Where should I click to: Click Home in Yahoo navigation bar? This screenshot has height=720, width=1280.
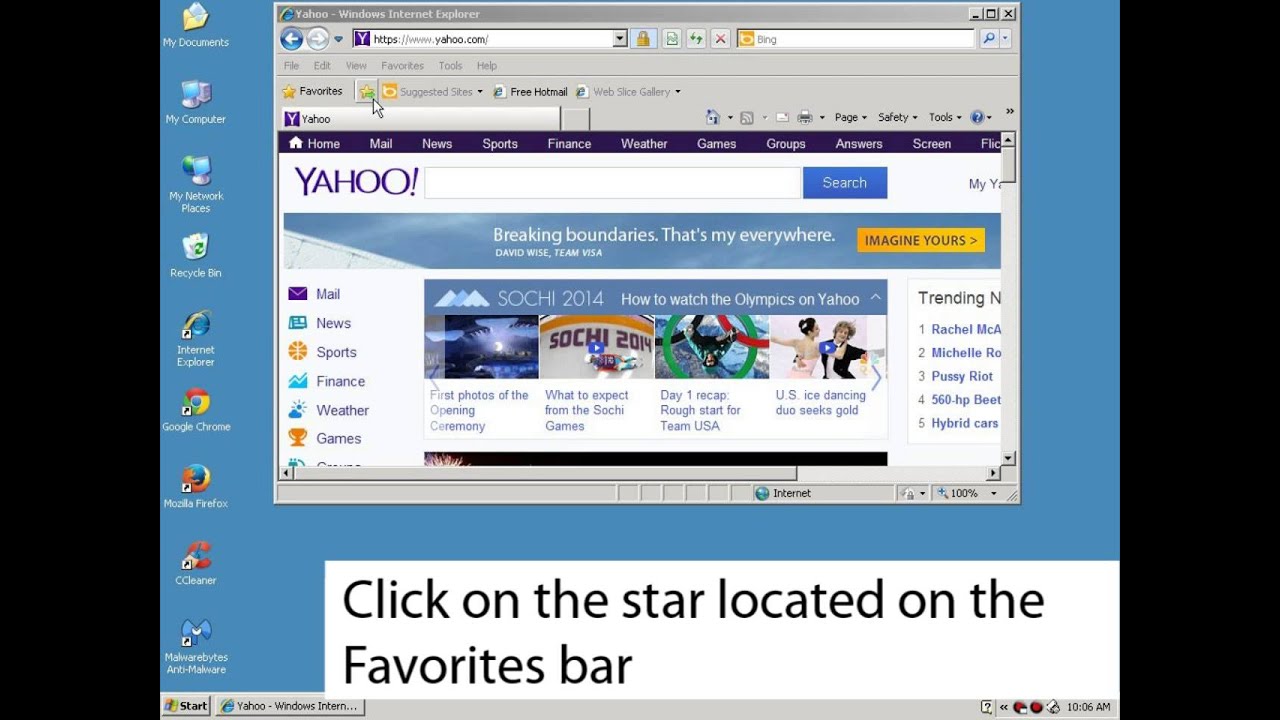[314, 144]
